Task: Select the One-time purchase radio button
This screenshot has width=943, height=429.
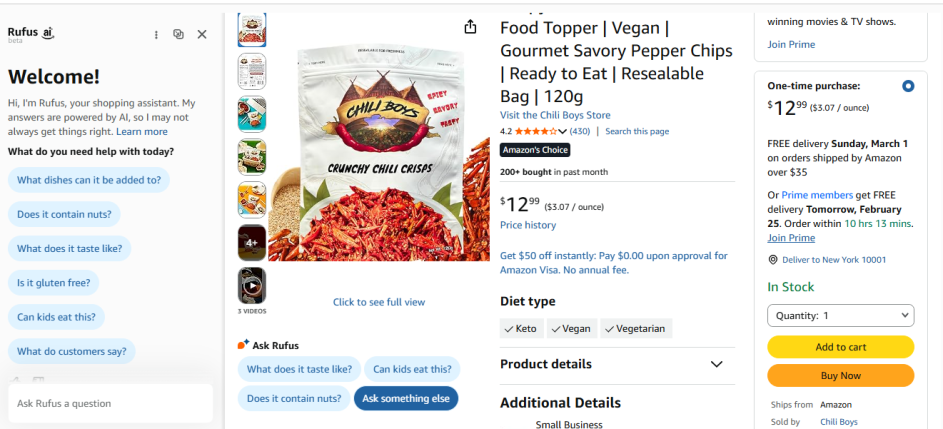Action: pyautogui.click(x=908, y=86)
